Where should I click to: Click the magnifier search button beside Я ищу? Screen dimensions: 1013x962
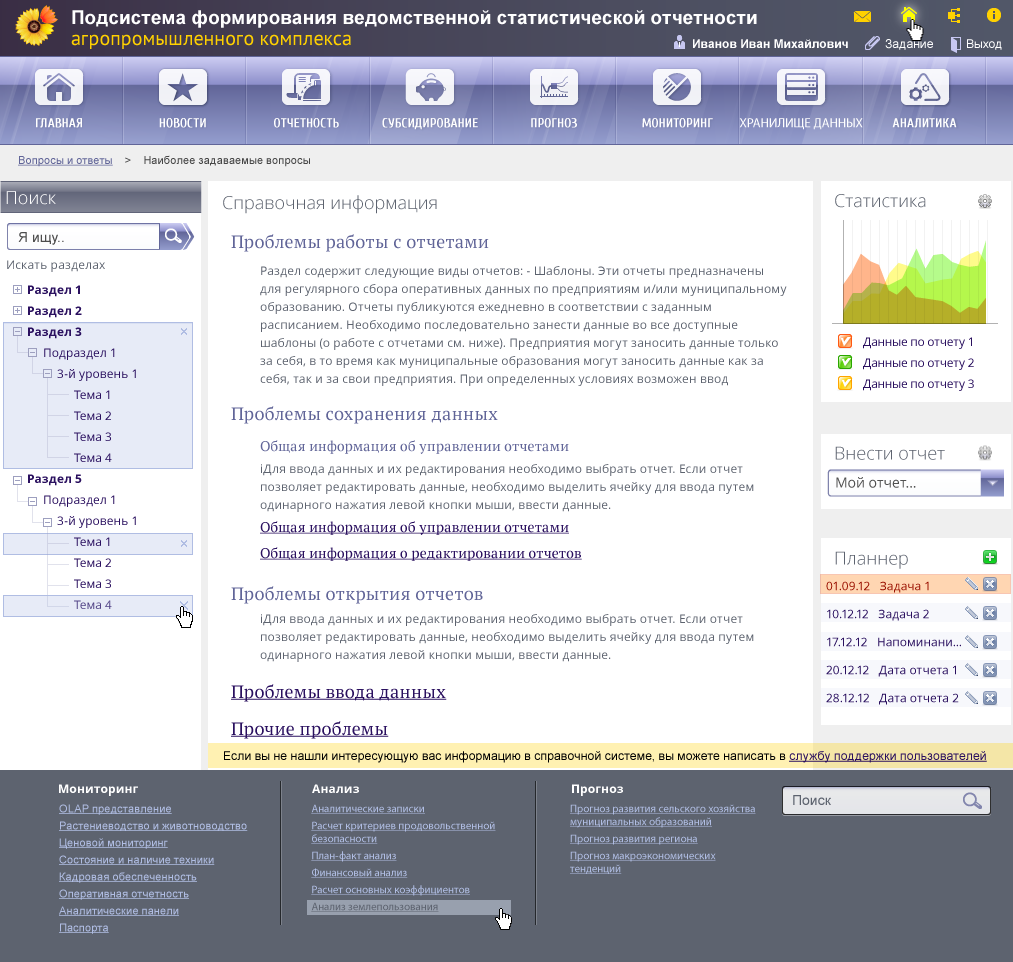pos(176,236)
